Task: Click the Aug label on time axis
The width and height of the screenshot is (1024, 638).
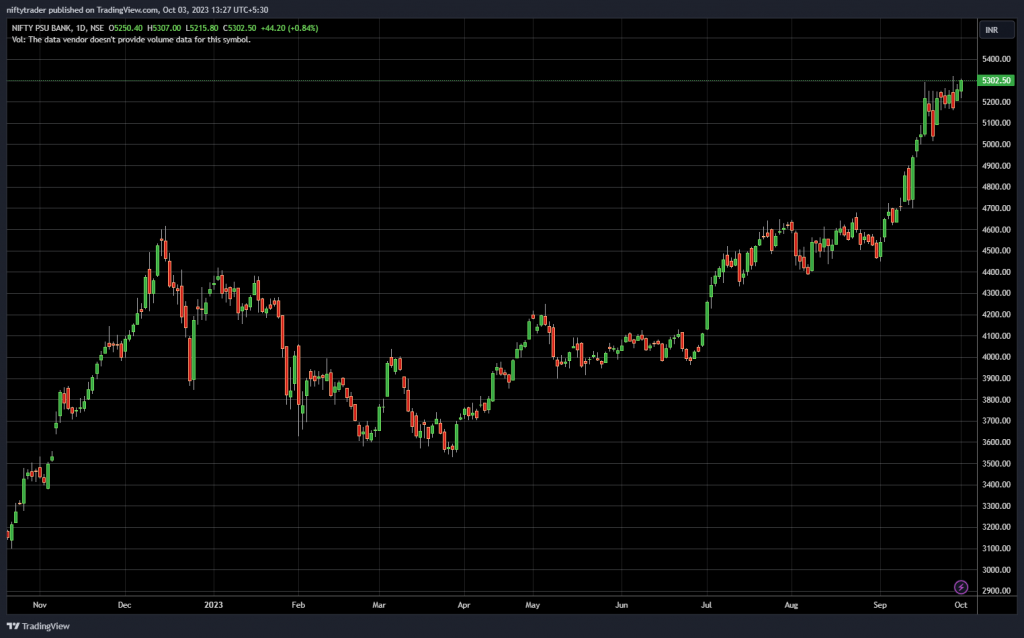Action: [791, 605]
